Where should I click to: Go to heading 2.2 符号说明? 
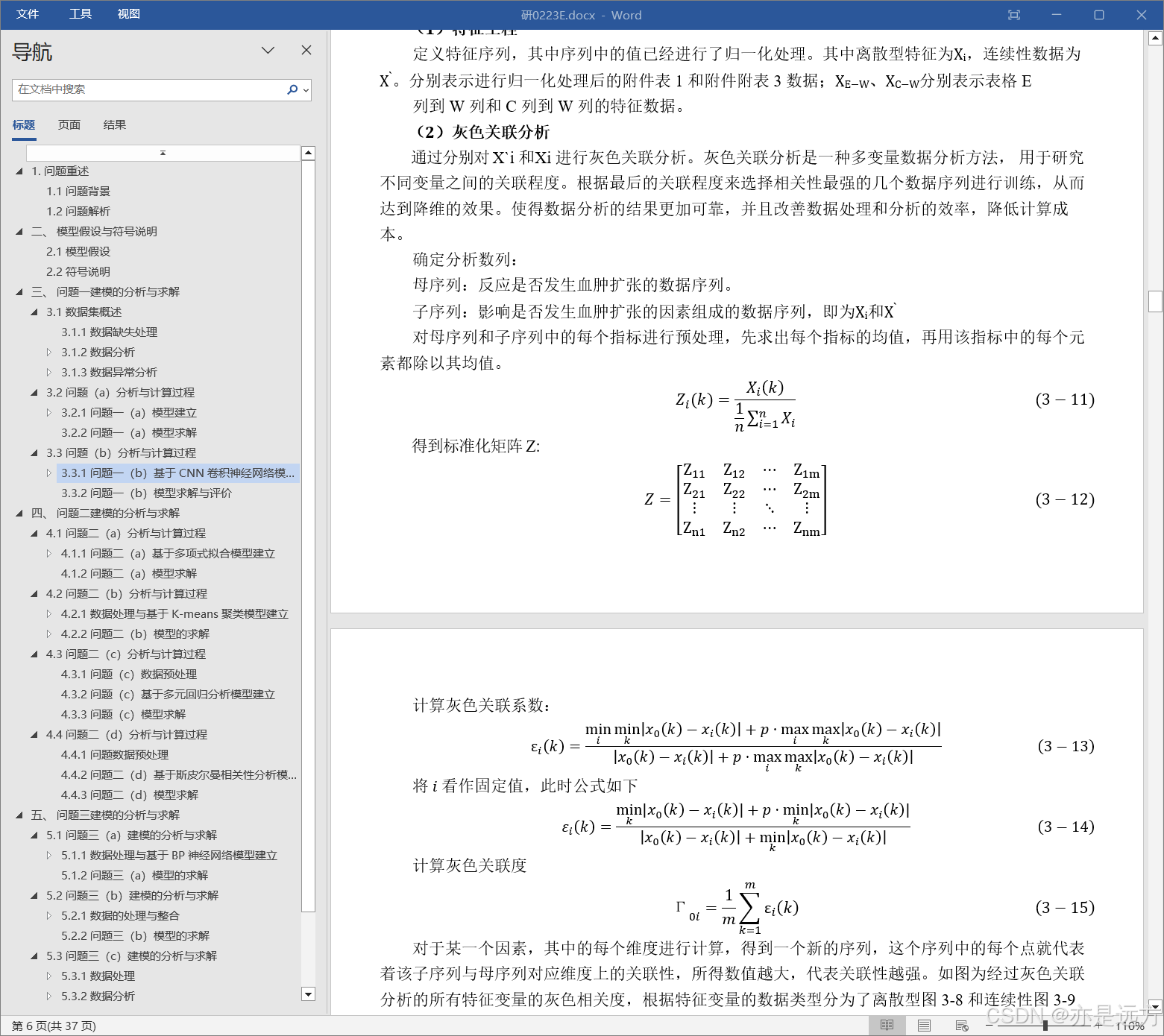click(78, 272)
